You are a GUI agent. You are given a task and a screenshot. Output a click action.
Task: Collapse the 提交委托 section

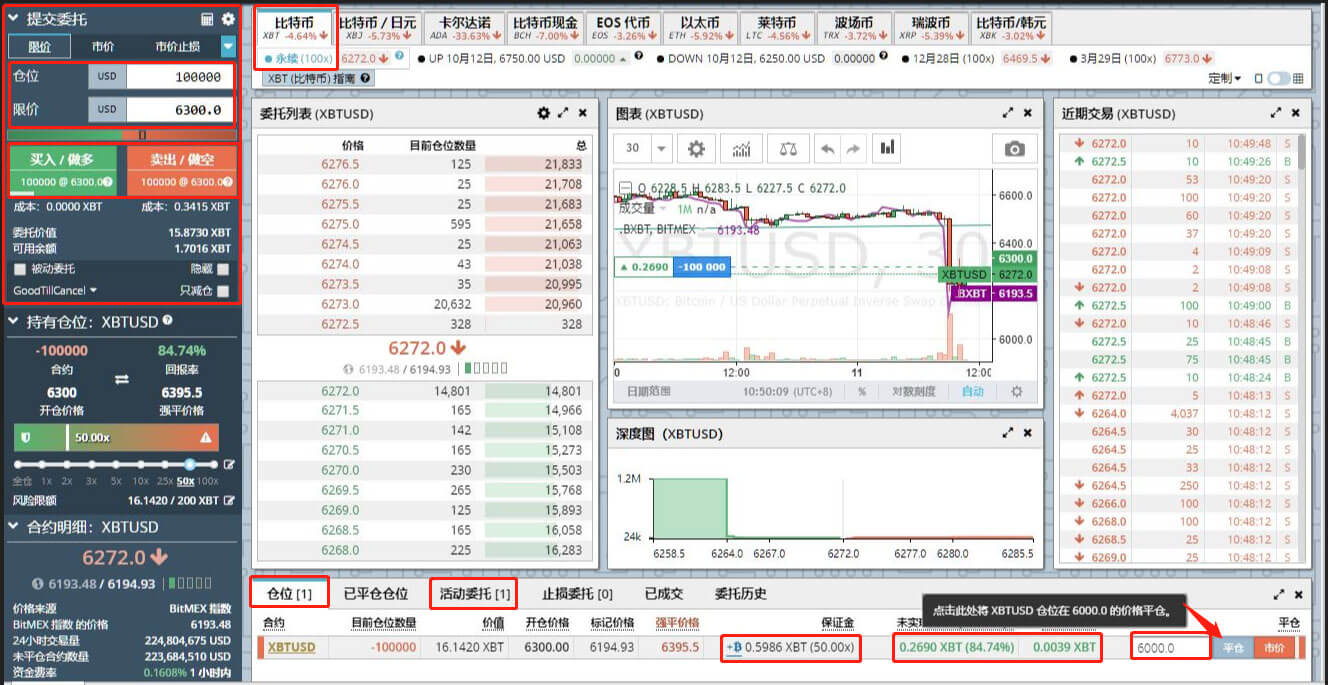(x=14, y=19)
